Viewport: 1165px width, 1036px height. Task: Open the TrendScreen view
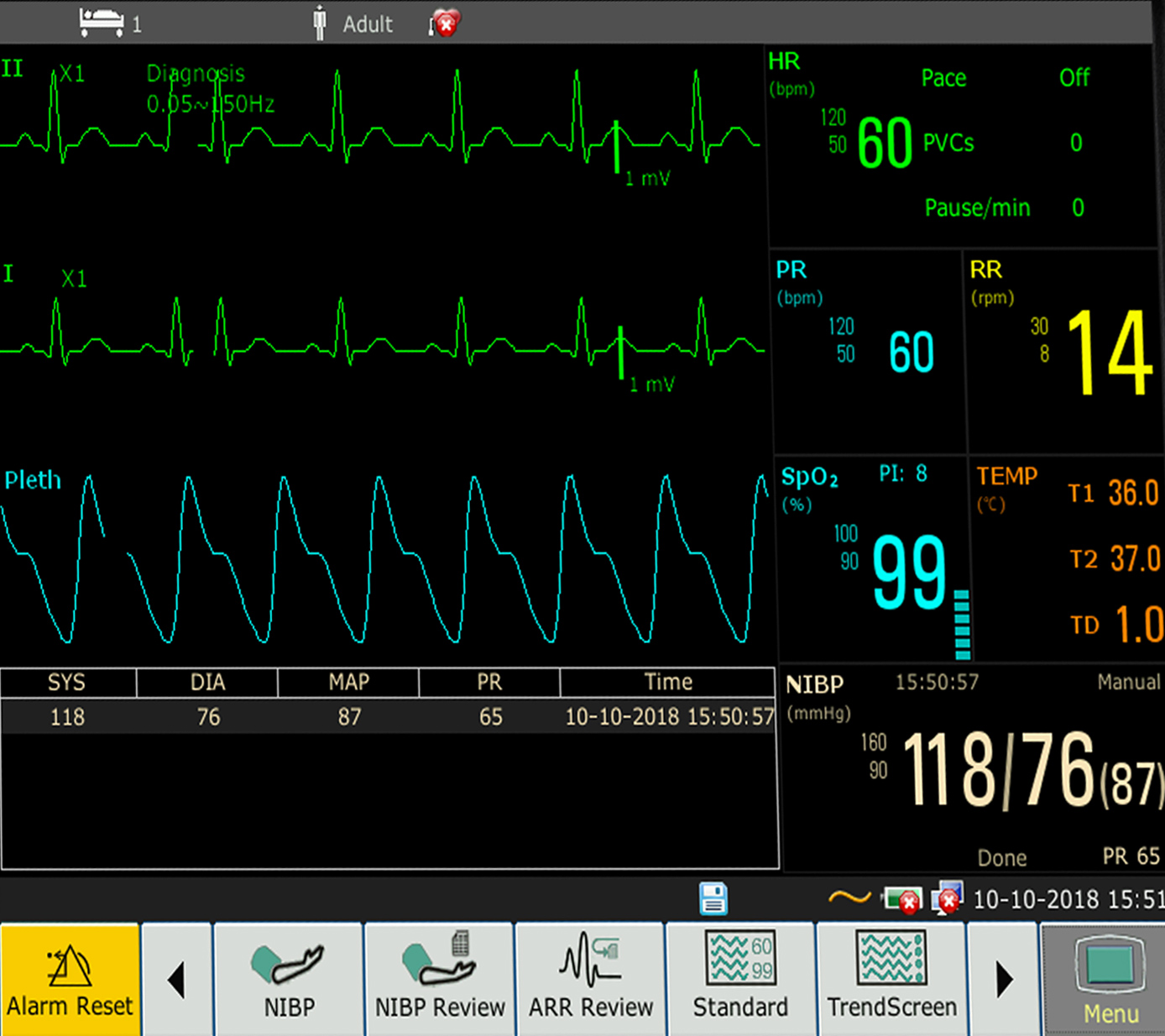891,980
